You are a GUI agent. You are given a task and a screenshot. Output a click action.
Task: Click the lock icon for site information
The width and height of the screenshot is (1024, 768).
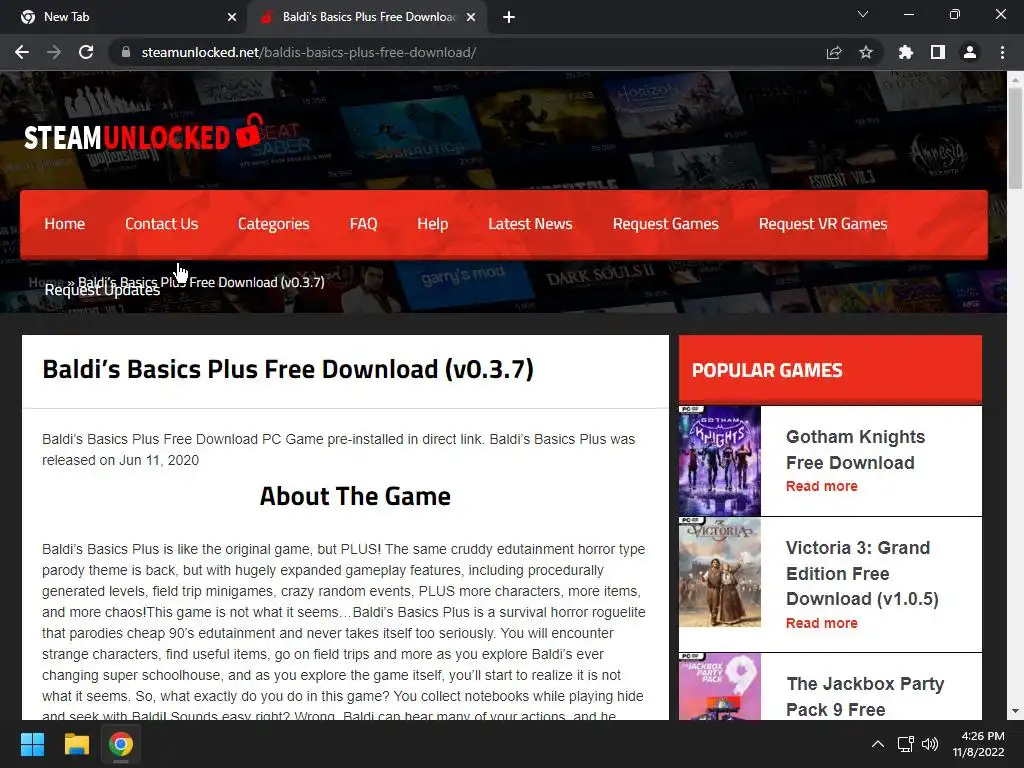point(126,52)
